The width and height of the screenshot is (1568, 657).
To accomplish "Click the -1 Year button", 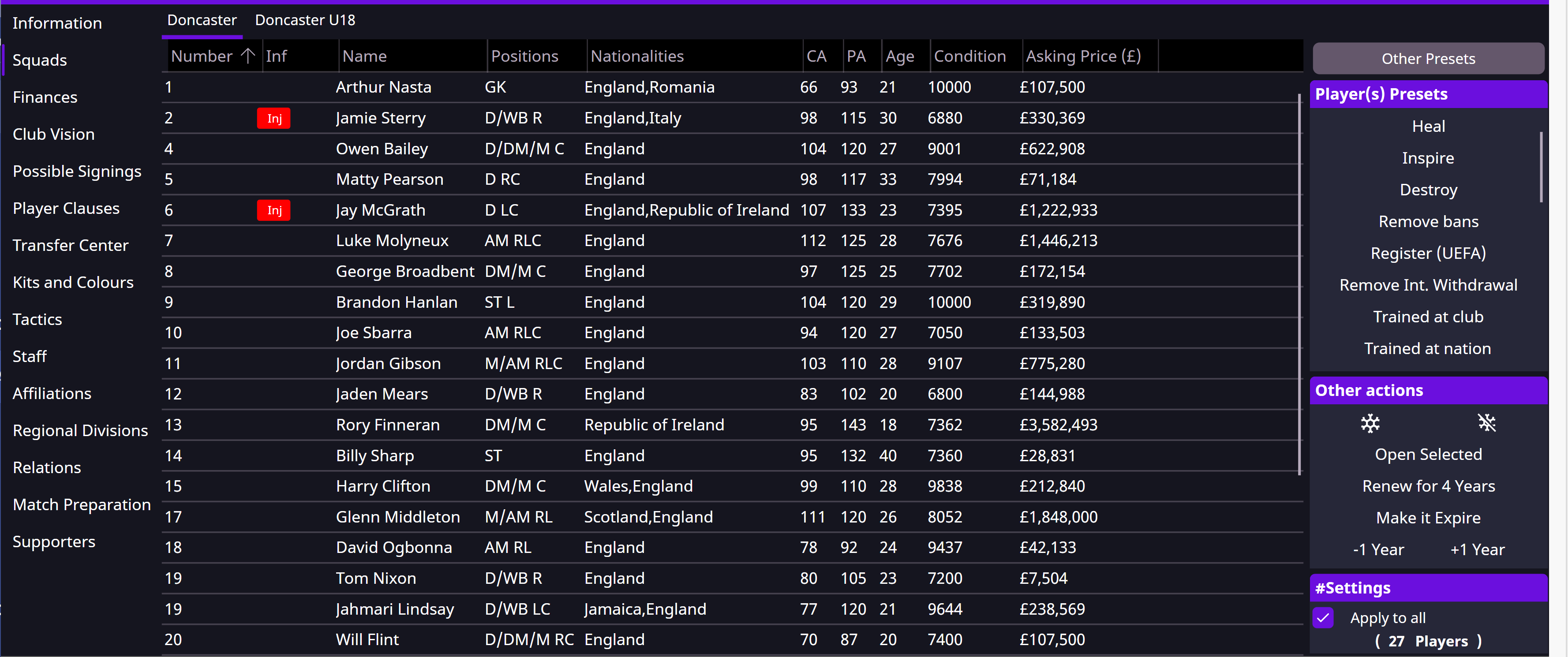I will pyautogui.click(x=1378, y=549).
